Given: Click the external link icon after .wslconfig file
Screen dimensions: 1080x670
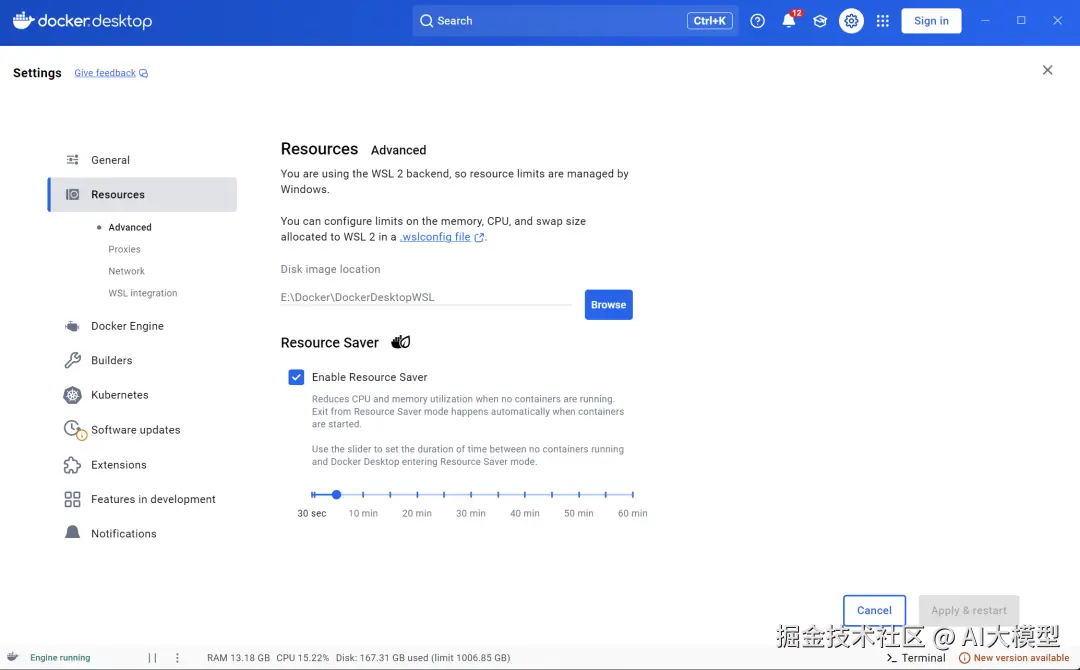Looking at the screenshot, I should tap(479, 237).
